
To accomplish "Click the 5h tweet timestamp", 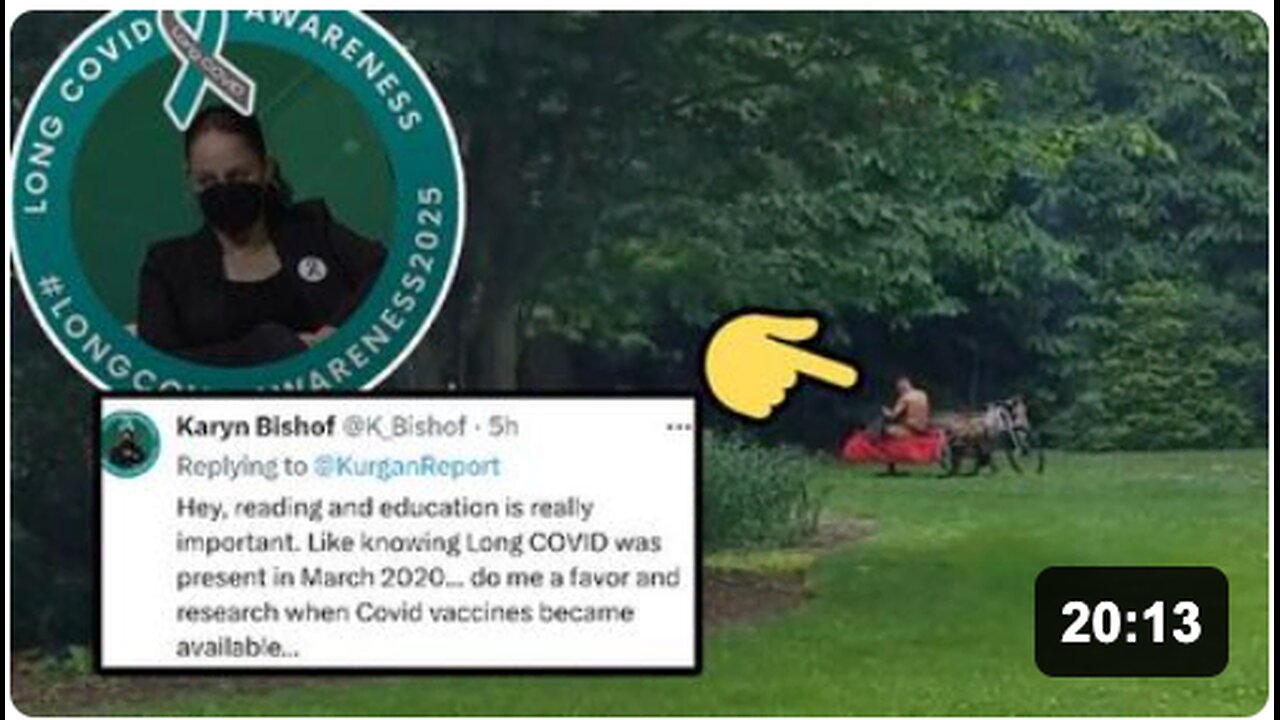I will coord(503,427).
